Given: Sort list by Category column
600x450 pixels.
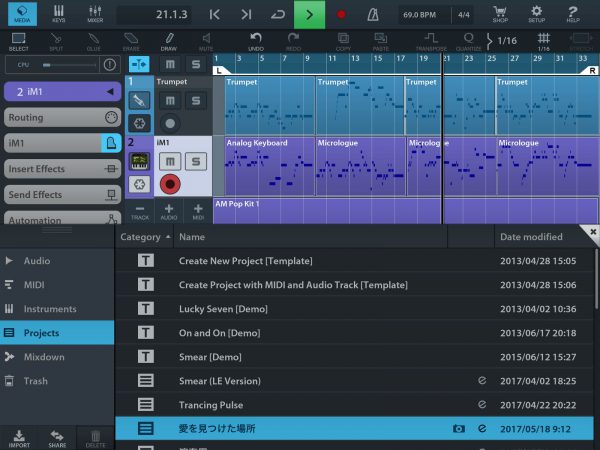Looking at the screenshot, I should pyautogui.click(x=145, y=237).
